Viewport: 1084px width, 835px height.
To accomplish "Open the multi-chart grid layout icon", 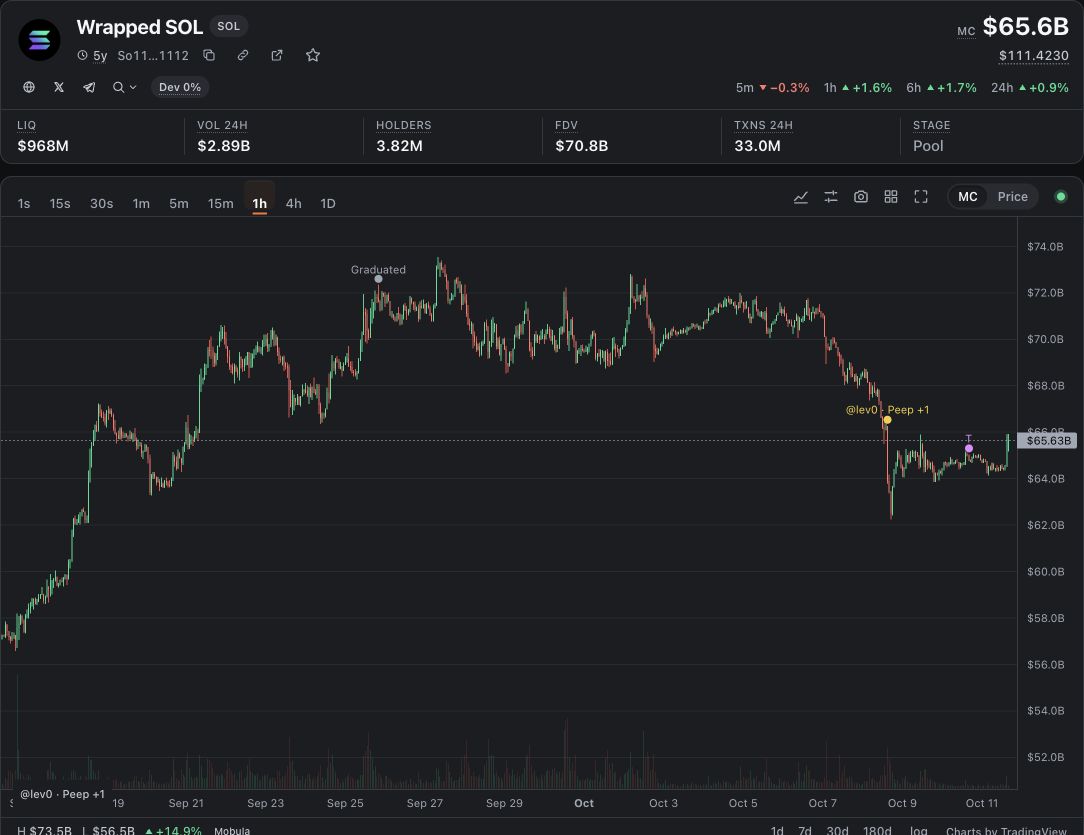I will point(891,197).
